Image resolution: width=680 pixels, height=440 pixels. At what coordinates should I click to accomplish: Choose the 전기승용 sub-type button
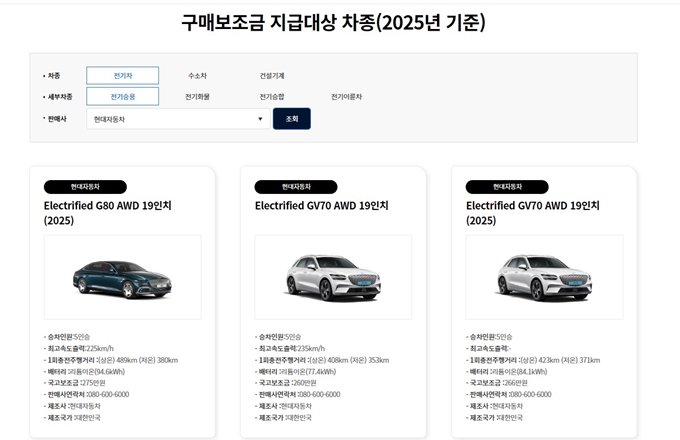[123, 96]
